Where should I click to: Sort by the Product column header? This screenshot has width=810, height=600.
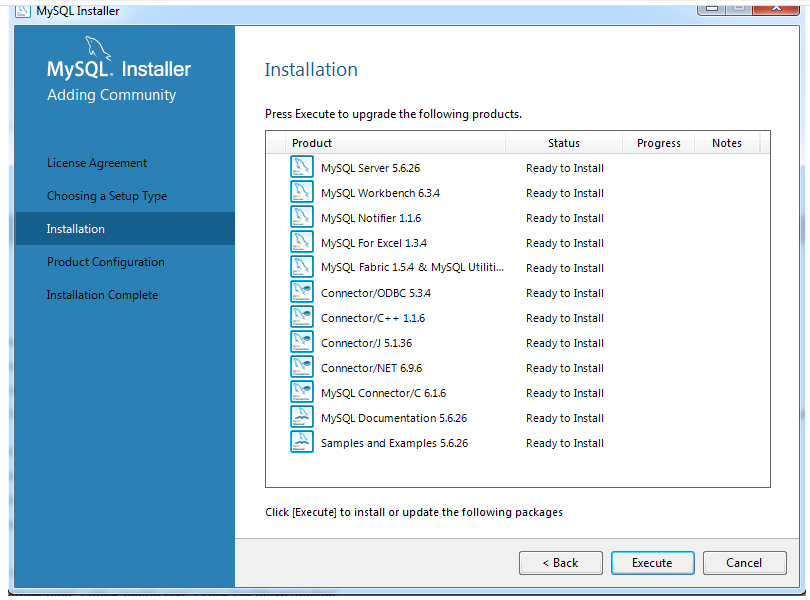(x=395, y=143)
